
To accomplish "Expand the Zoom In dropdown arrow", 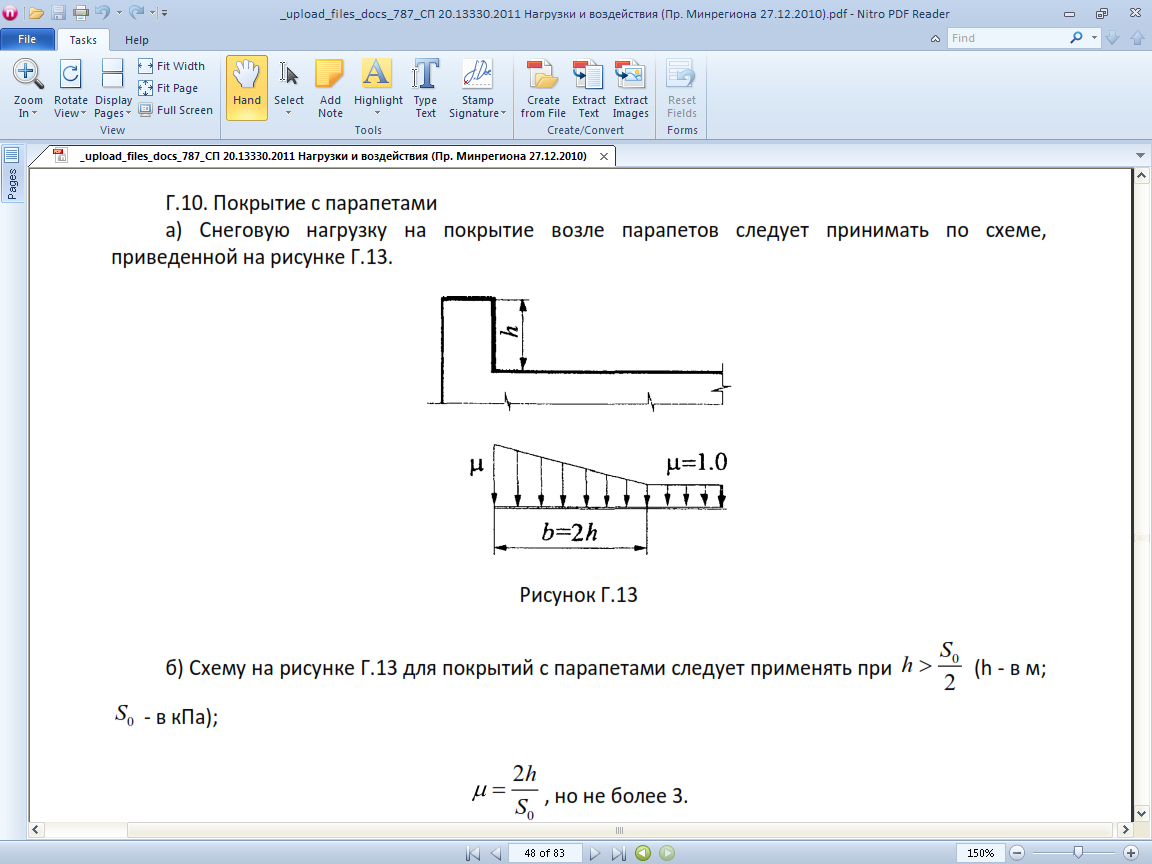I will click(x=35, y=113).
